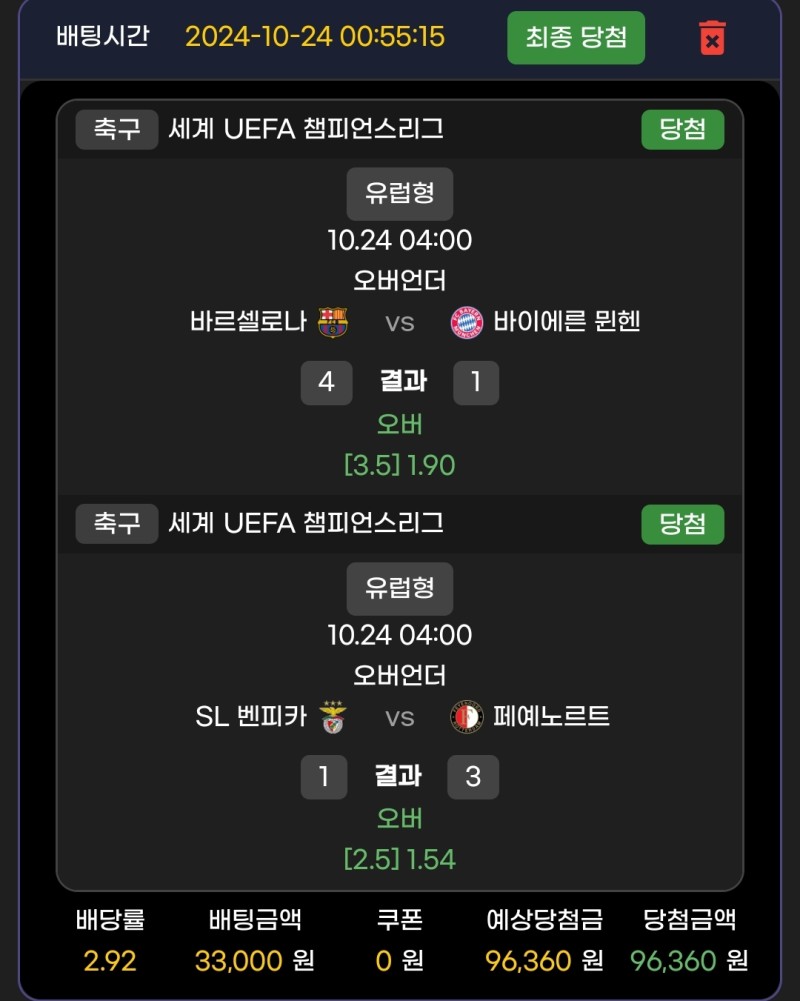Click 유럽형 label for Barcelona match

click(399, 193)
